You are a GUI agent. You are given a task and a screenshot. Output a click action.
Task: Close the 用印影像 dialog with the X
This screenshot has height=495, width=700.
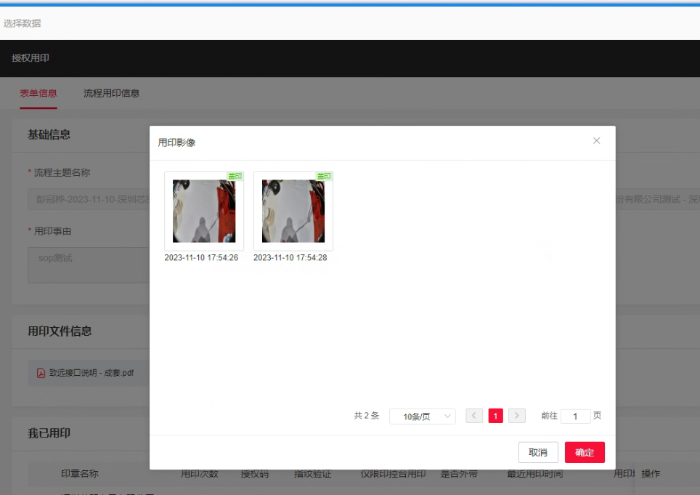click(597, 141)
